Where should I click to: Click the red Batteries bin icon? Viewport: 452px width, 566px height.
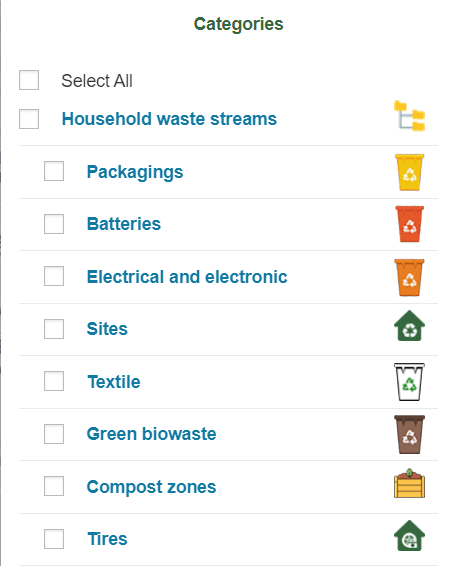pyautogui.click(x=409, y=224)
